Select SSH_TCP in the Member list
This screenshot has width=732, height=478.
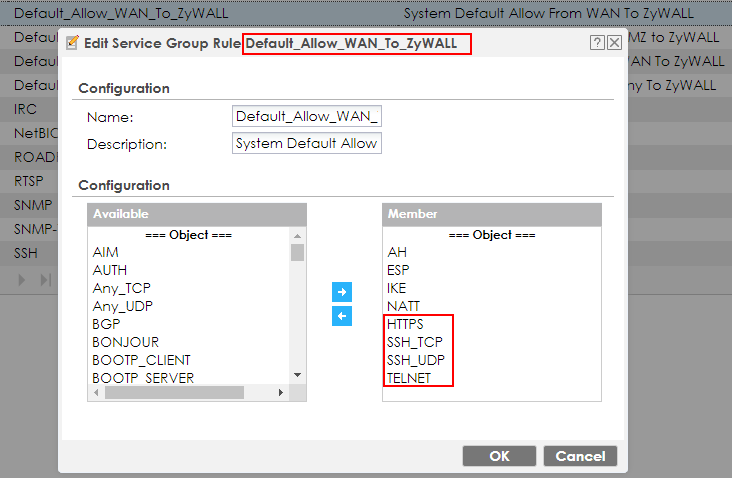[414, 342]
